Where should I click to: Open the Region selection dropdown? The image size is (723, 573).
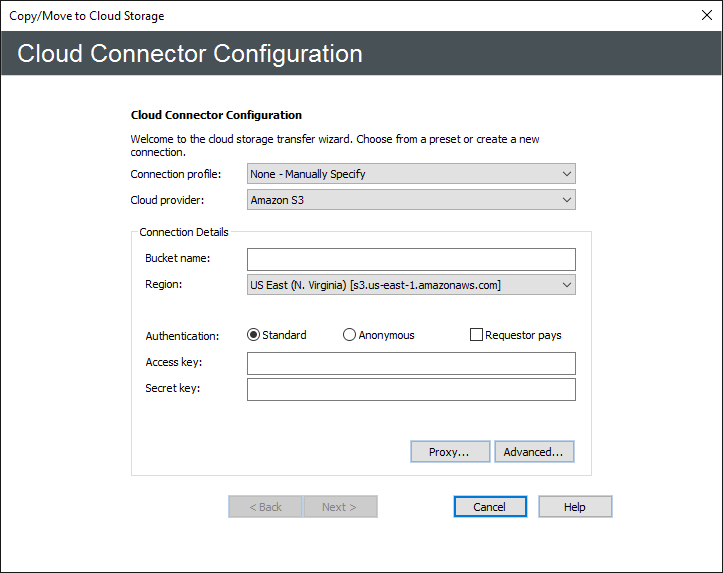pos(411,285)
